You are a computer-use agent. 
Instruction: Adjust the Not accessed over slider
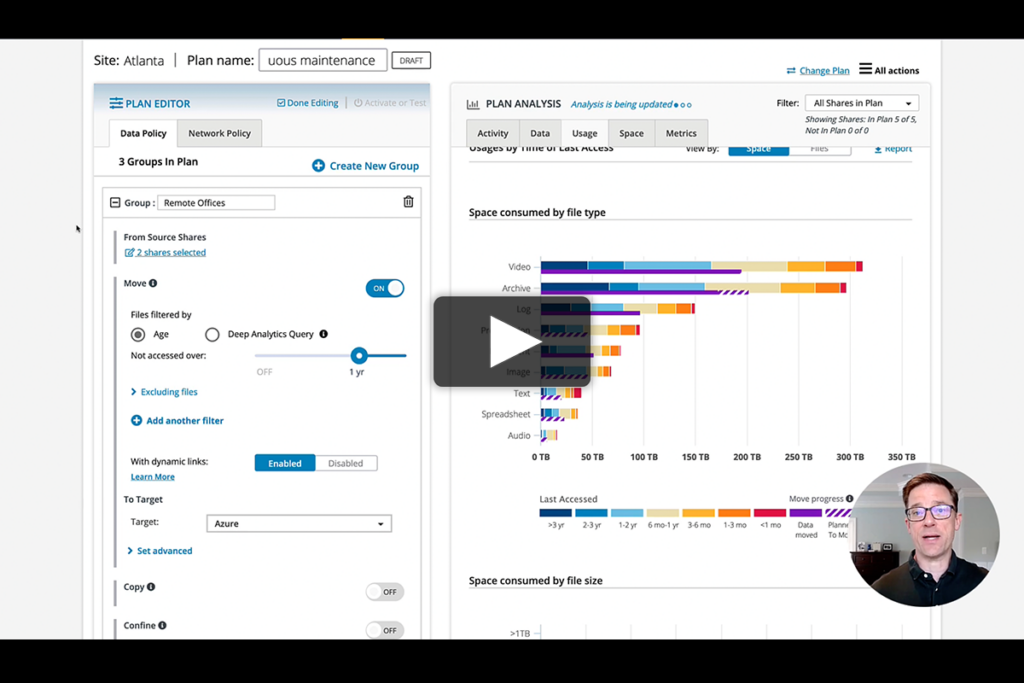[x=360, y=355]
